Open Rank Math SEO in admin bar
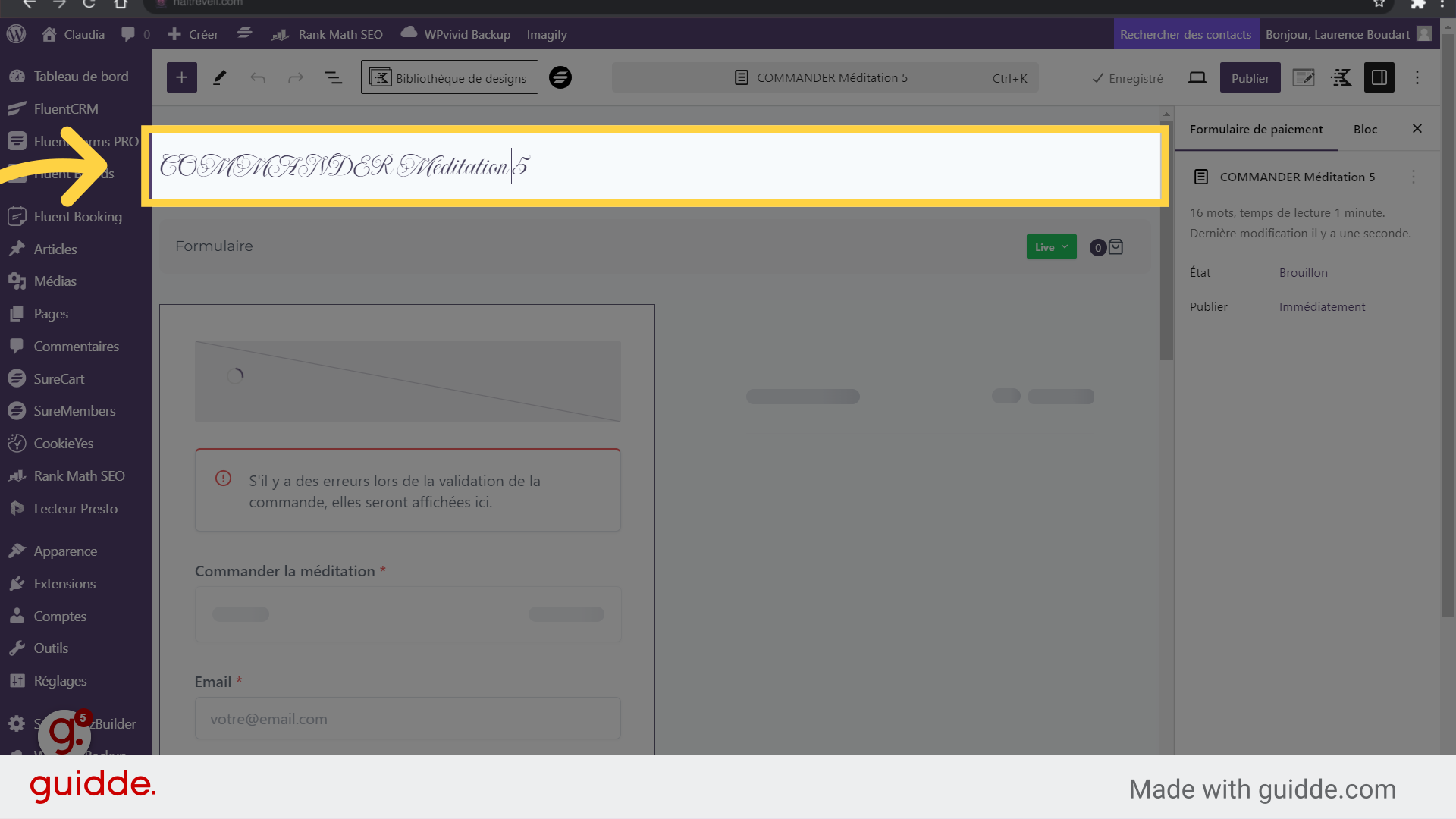This screenshot has width=1456, height=819. [x=327, y=34]
